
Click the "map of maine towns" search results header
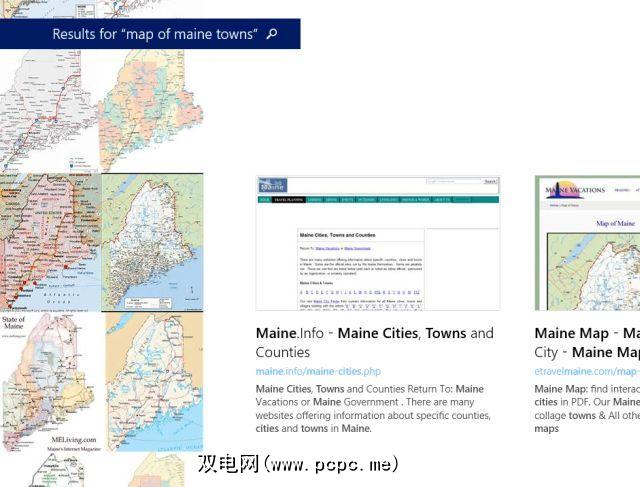pyautogui.click(x=150, y=34)
